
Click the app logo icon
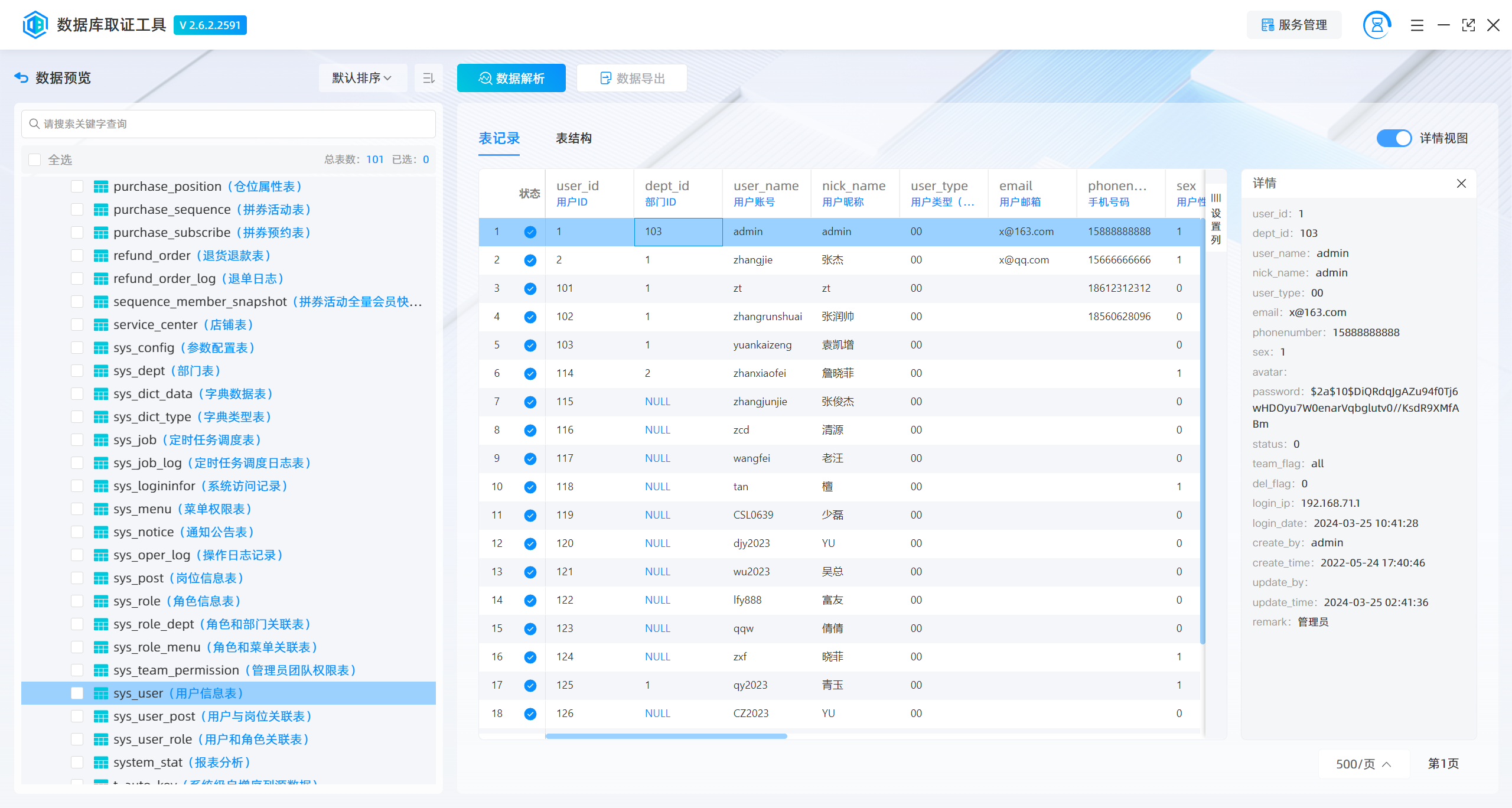click(x=35, y=25)
